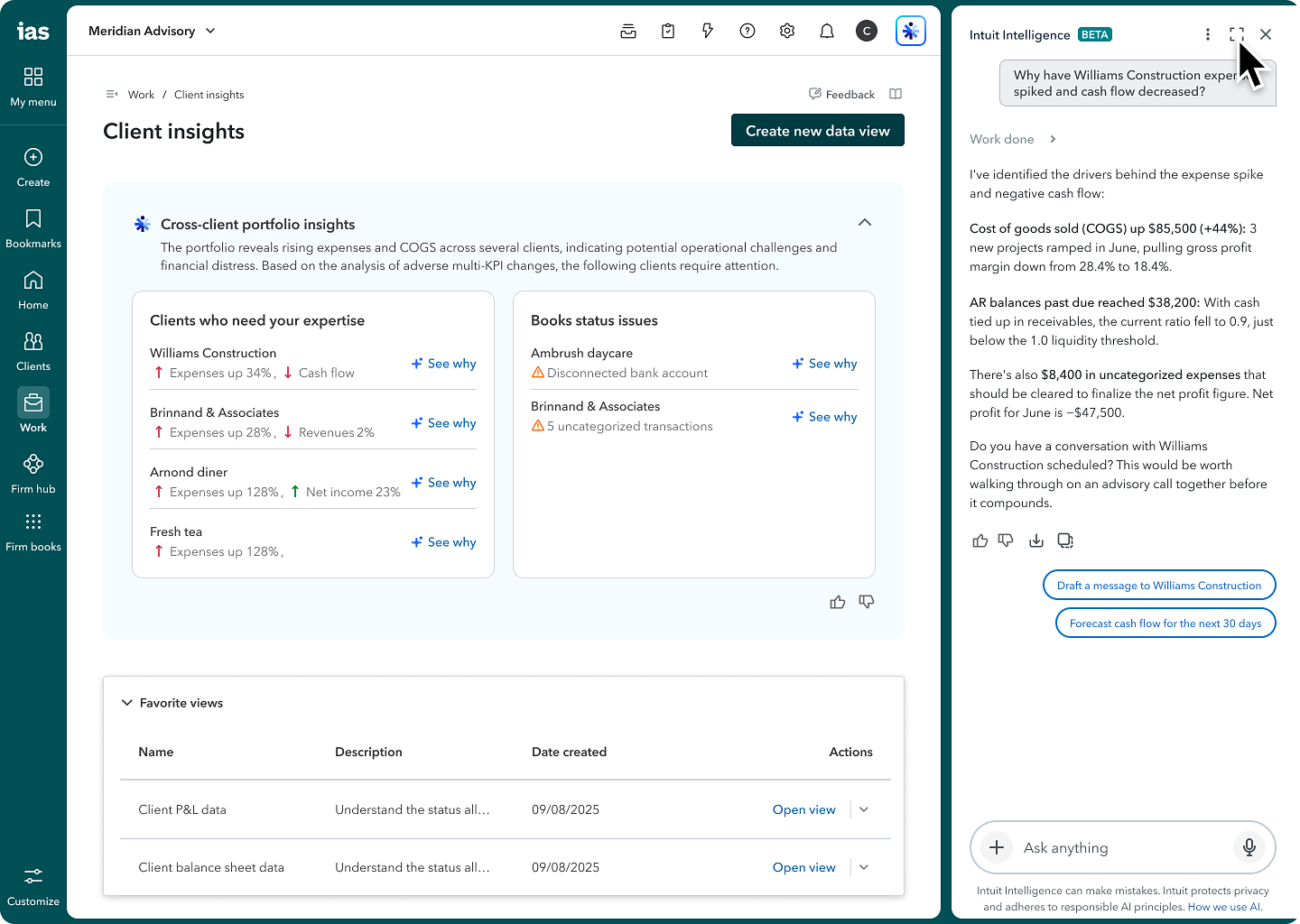See why for Williams Construction

443,363
